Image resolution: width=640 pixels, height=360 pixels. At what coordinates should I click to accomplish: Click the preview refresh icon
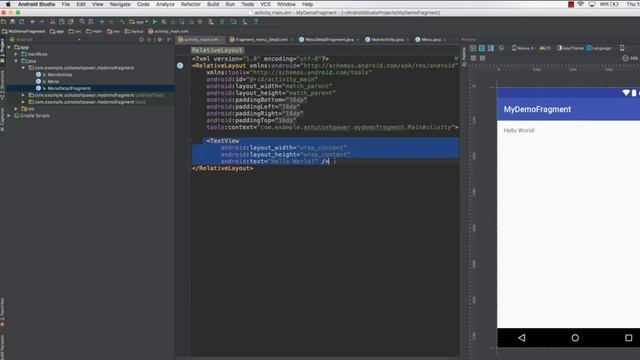pyautogui.click(x=501, y=48)
